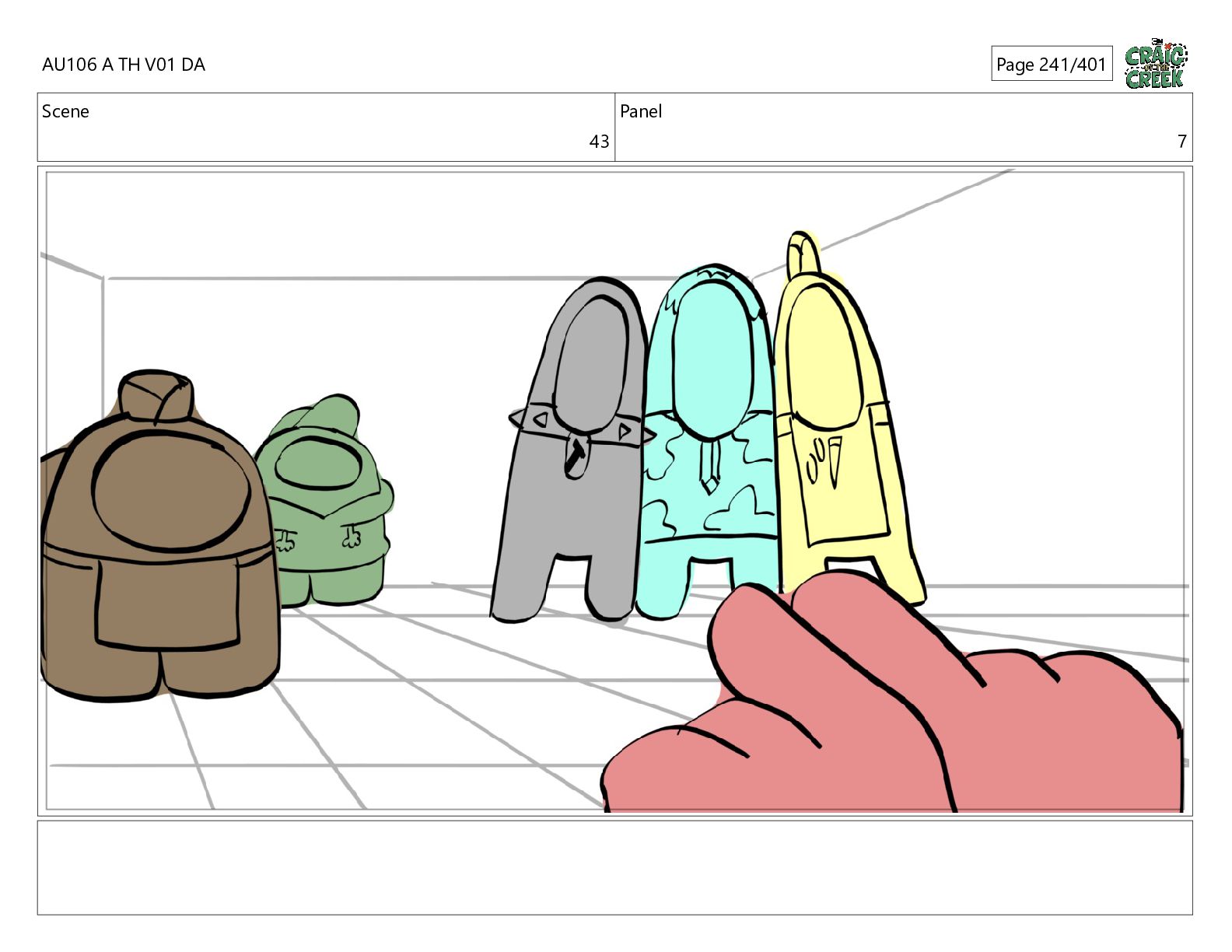Screen dimensions: 1232x952
Task: Click the empty notes box below the panel
Action: coord(614,867)
